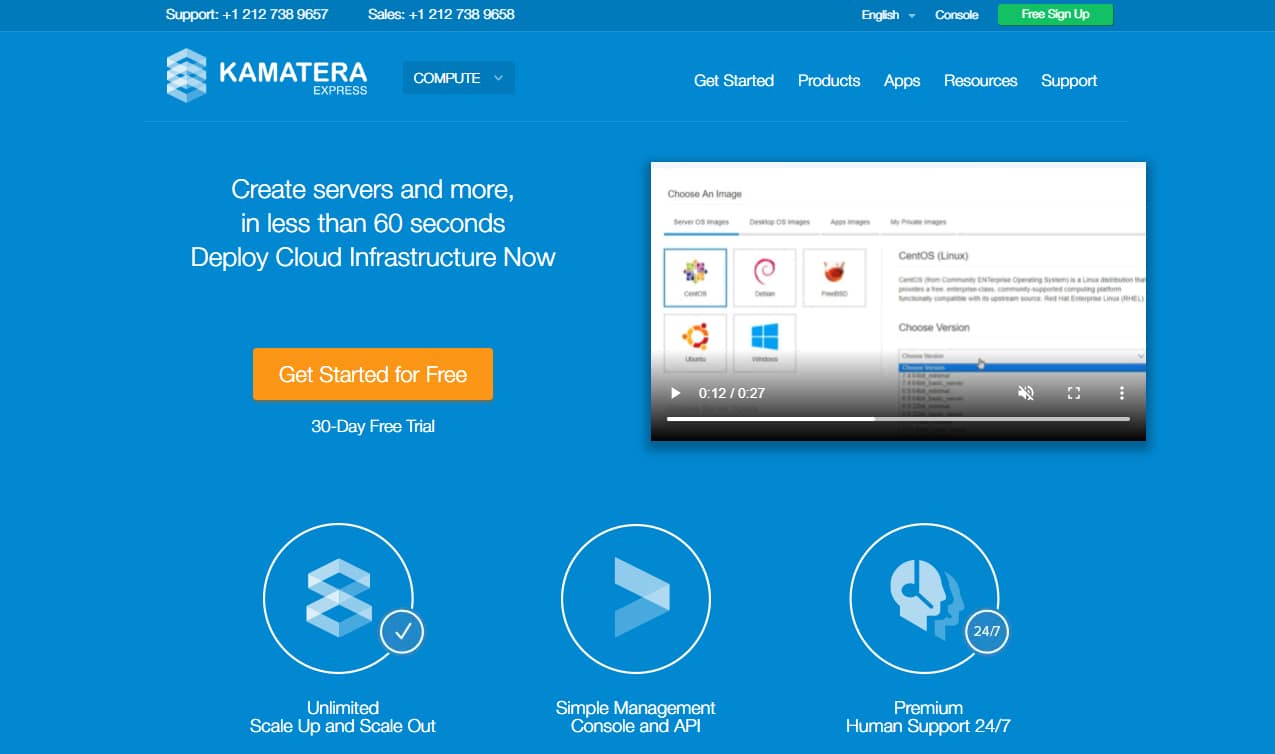Click the Unlimited Scale Up circle icon
The height and width of the screenshot is (754, 1275).
coord(338,597)
